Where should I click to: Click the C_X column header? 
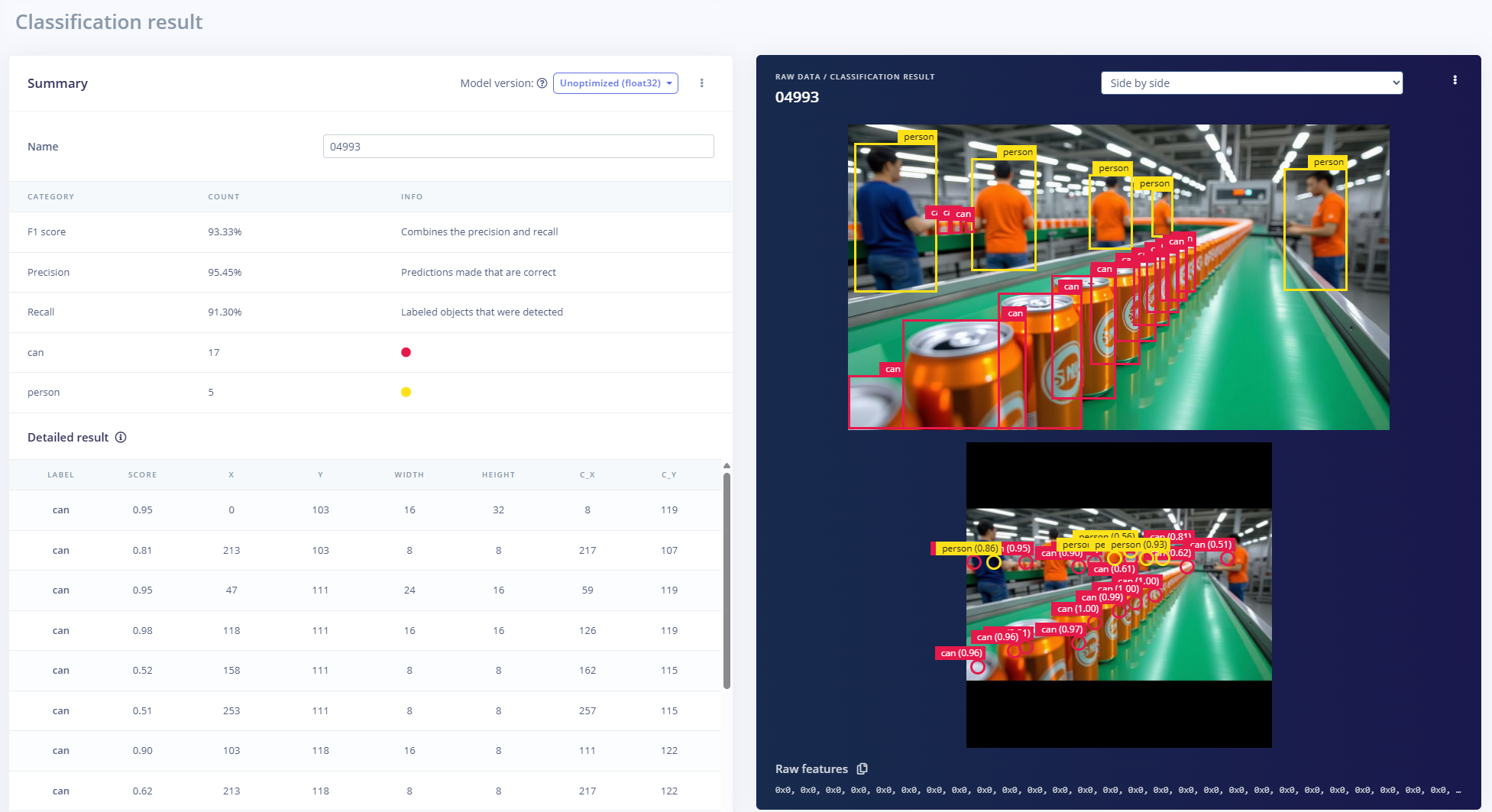587,475
